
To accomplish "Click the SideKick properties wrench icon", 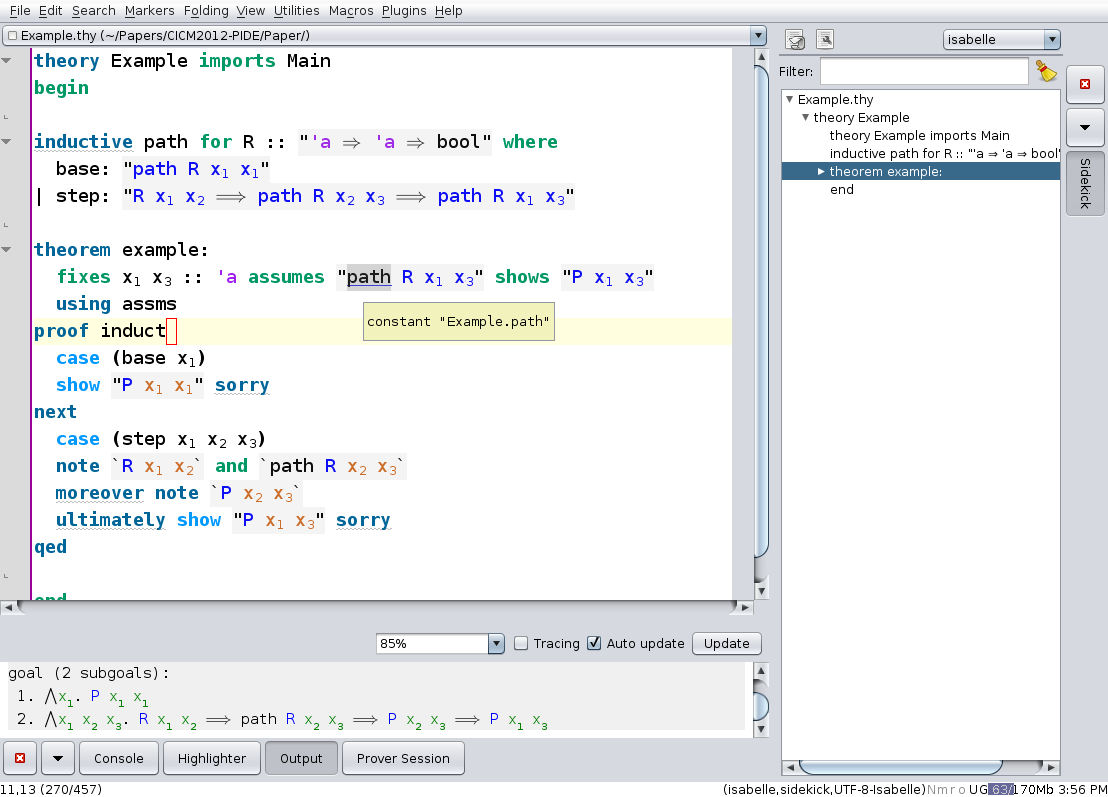I will pos(825,40).
